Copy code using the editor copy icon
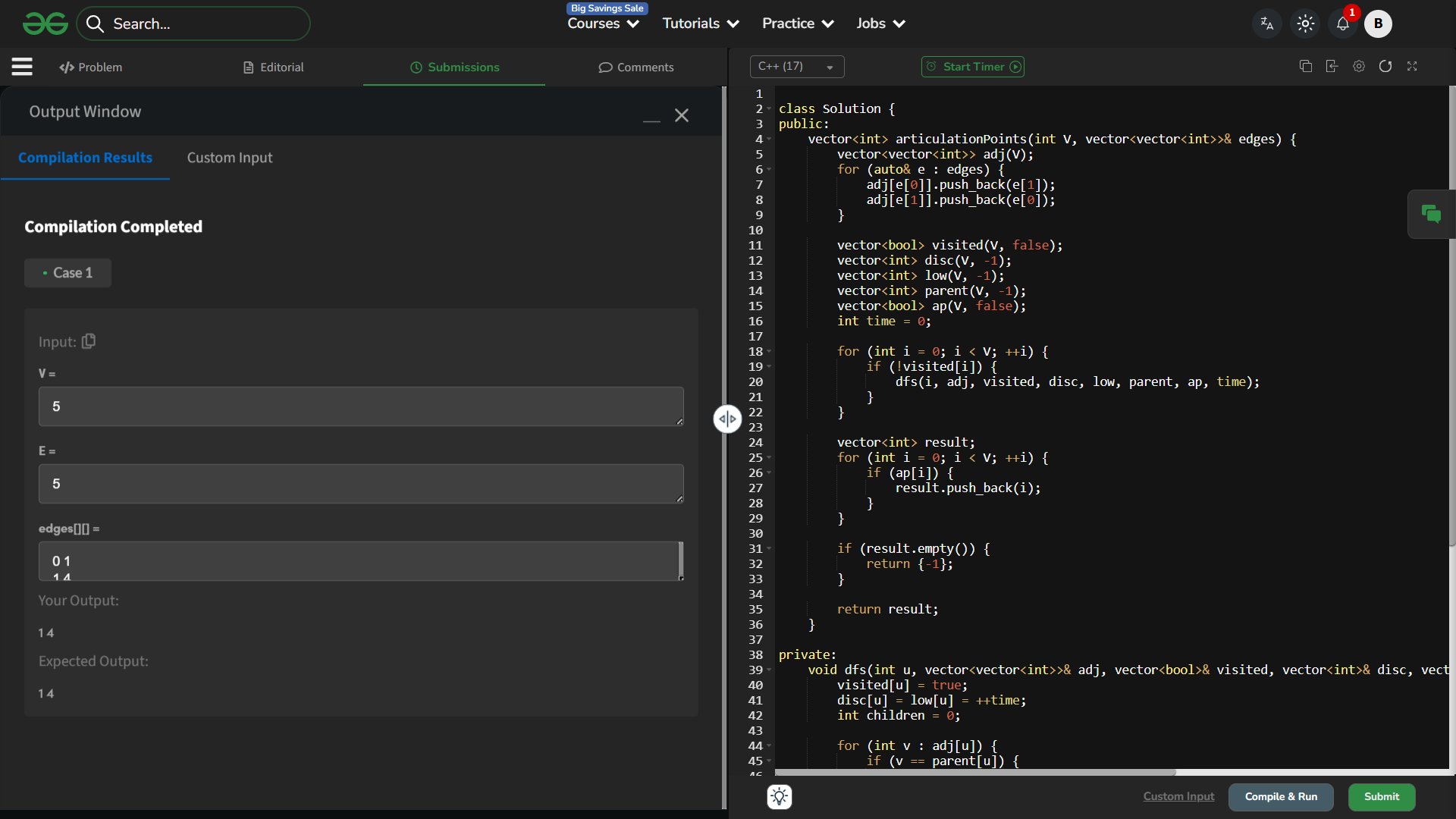1456x819 pixels. coord(1305,66)
